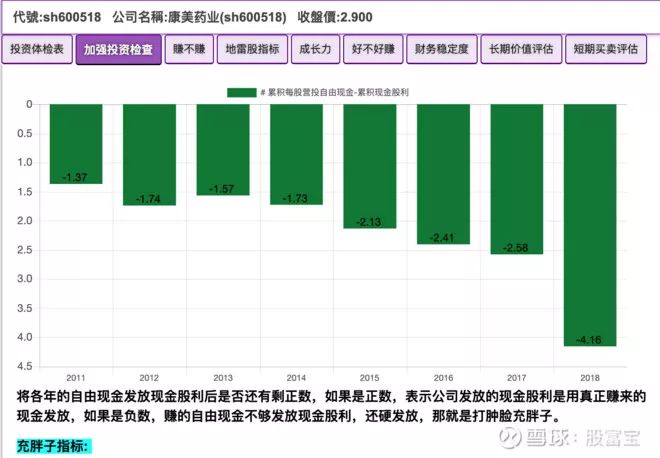
Task: Click the 2012 bar labeled -1.74
Action: point(149,154)
